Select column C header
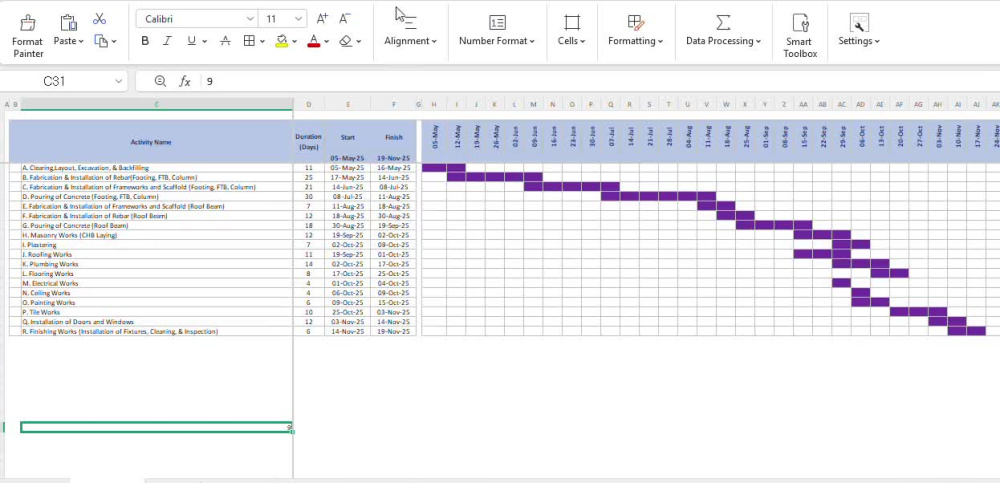Image resolution: width=1000 pixels, height=483 pixels. click(x=157, y=104)
